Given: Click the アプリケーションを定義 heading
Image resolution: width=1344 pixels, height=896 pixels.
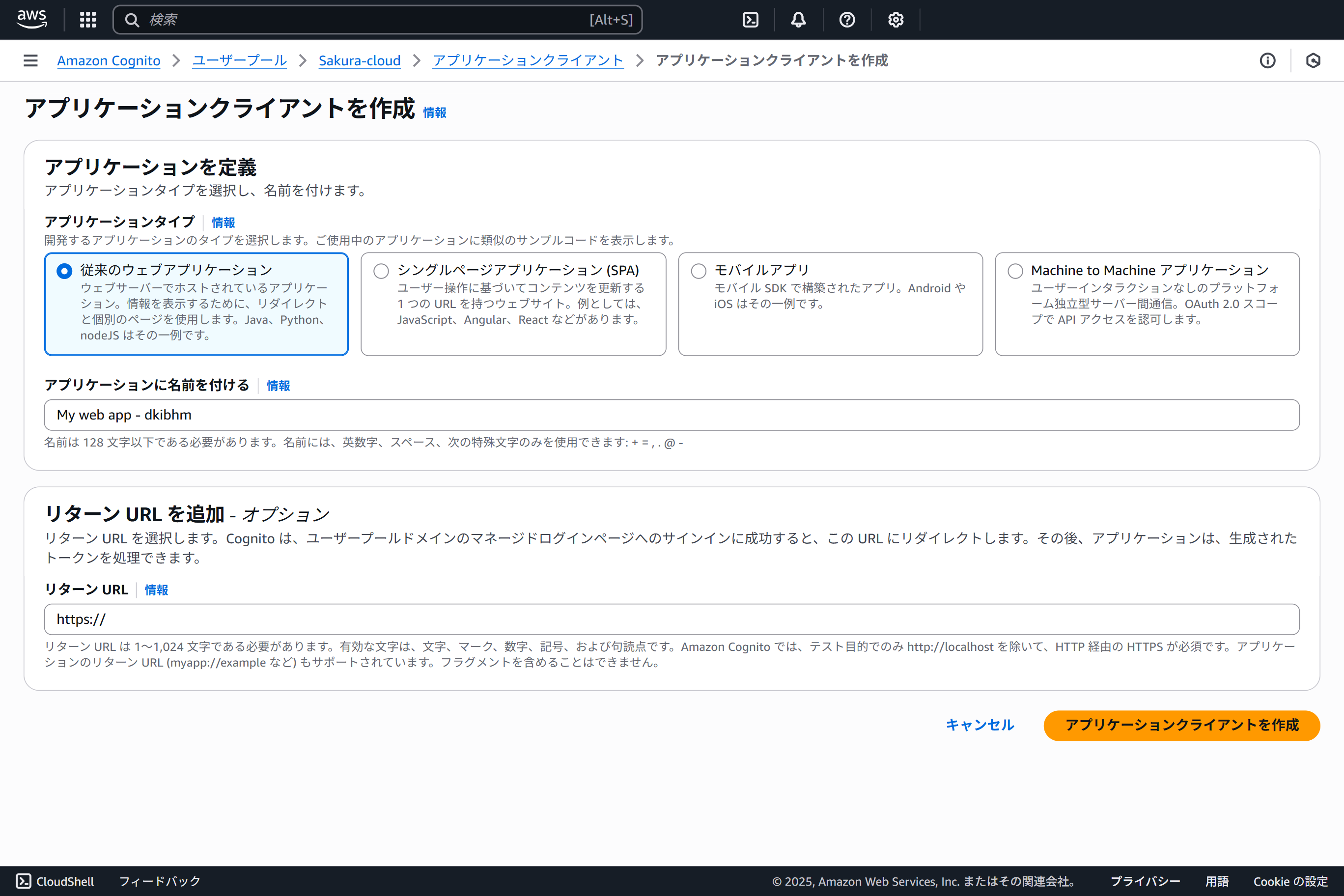Looking at the screenshot, I should (151, 168).
